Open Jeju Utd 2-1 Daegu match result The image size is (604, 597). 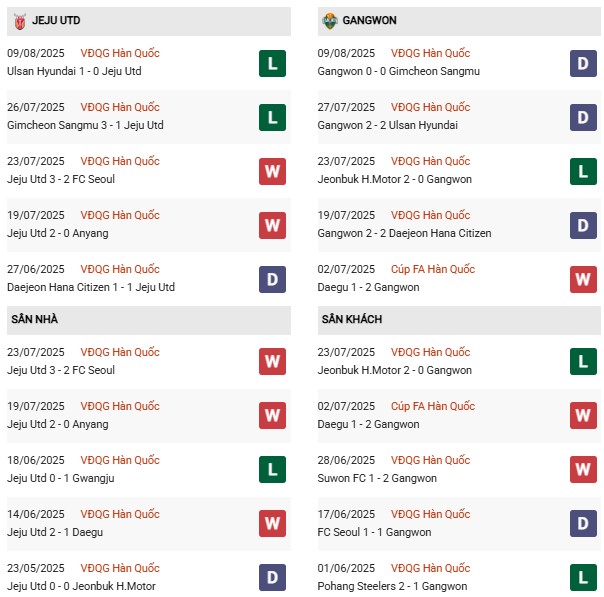pyautogui.click(x=55, y=532)
